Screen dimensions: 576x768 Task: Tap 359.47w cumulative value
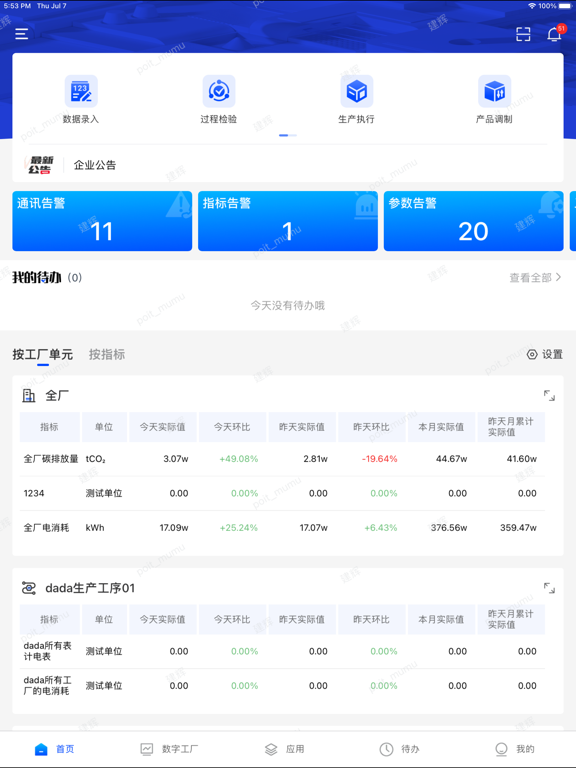tap(518, 528)
